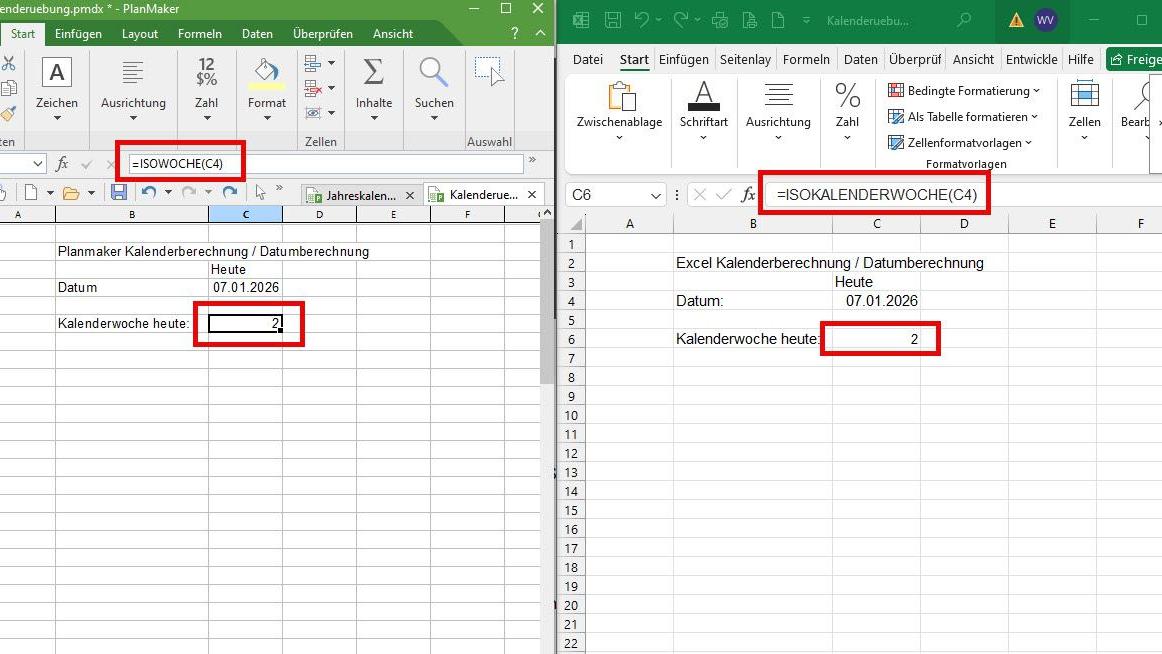Click the Zahl percent icon in Excel

847,97
